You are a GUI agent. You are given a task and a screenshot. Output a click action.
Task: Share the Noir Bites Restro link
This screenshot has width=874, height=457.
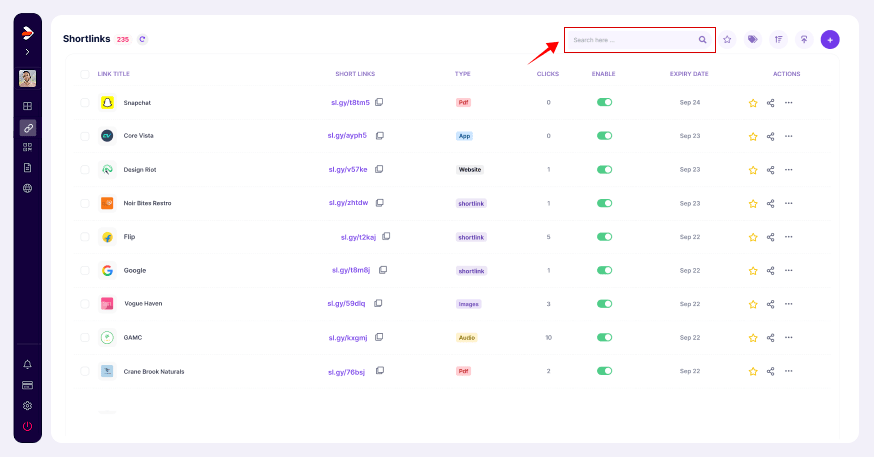[770, 203]
